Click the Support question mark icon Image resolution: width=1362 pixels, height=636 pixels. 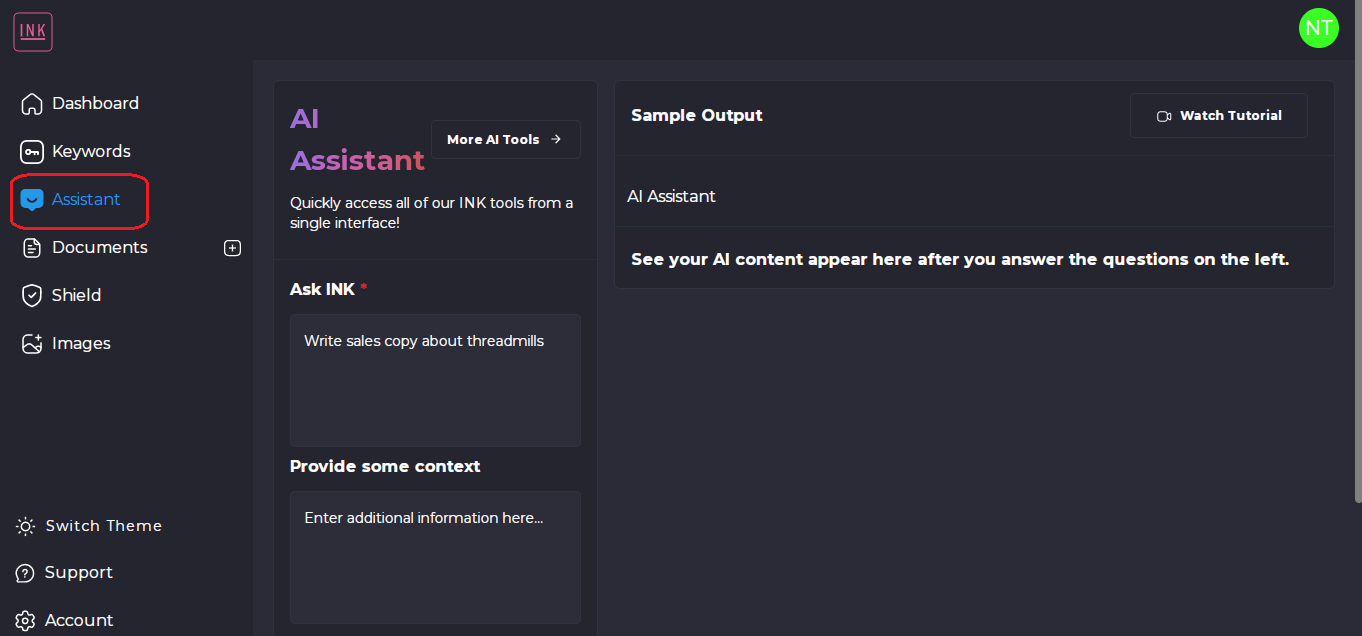26,573
